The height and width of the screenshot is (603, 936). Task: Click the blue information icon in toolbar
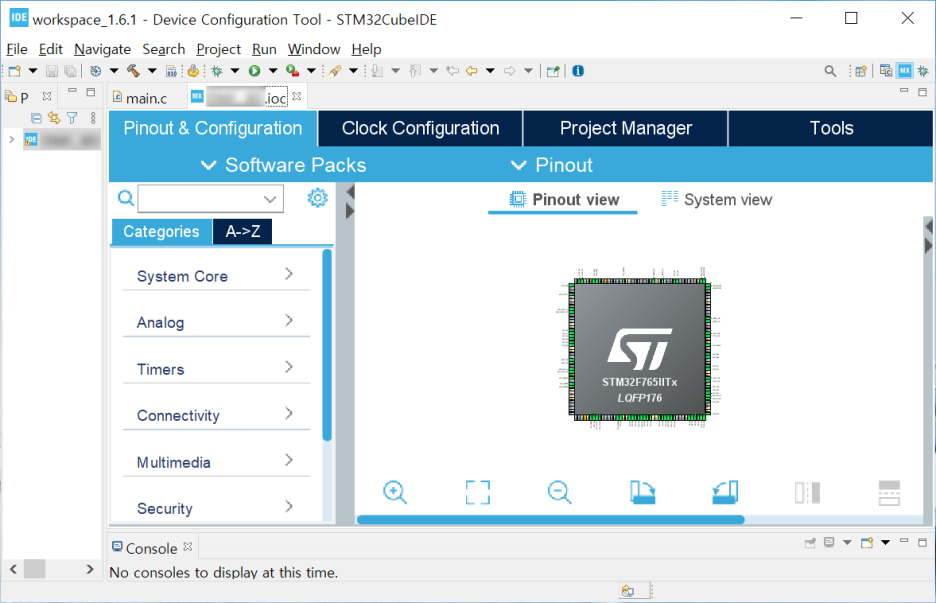[x=578, y=71]
